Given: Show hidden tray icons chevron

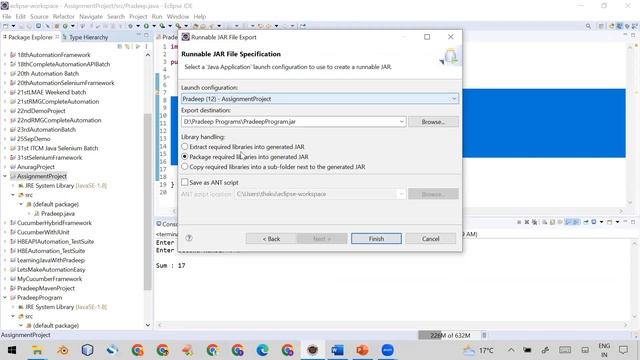Looking at the screenshot, I should [511, 350].
